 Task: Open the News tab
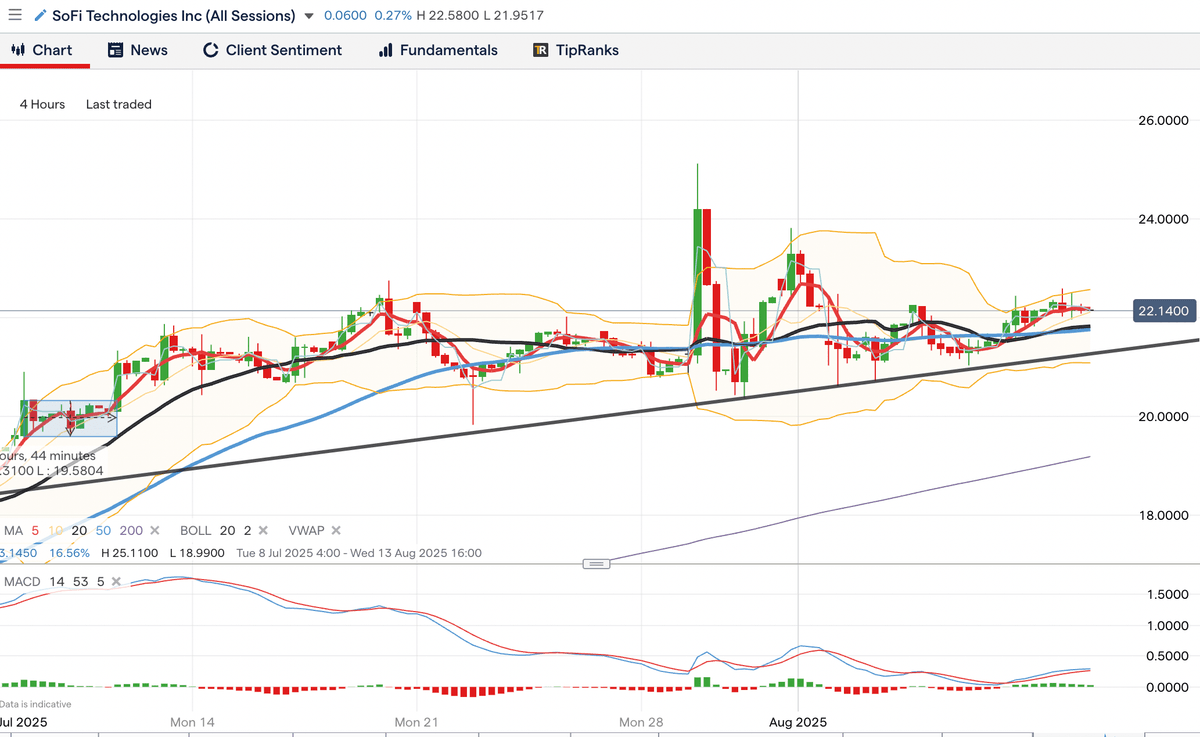137,50
